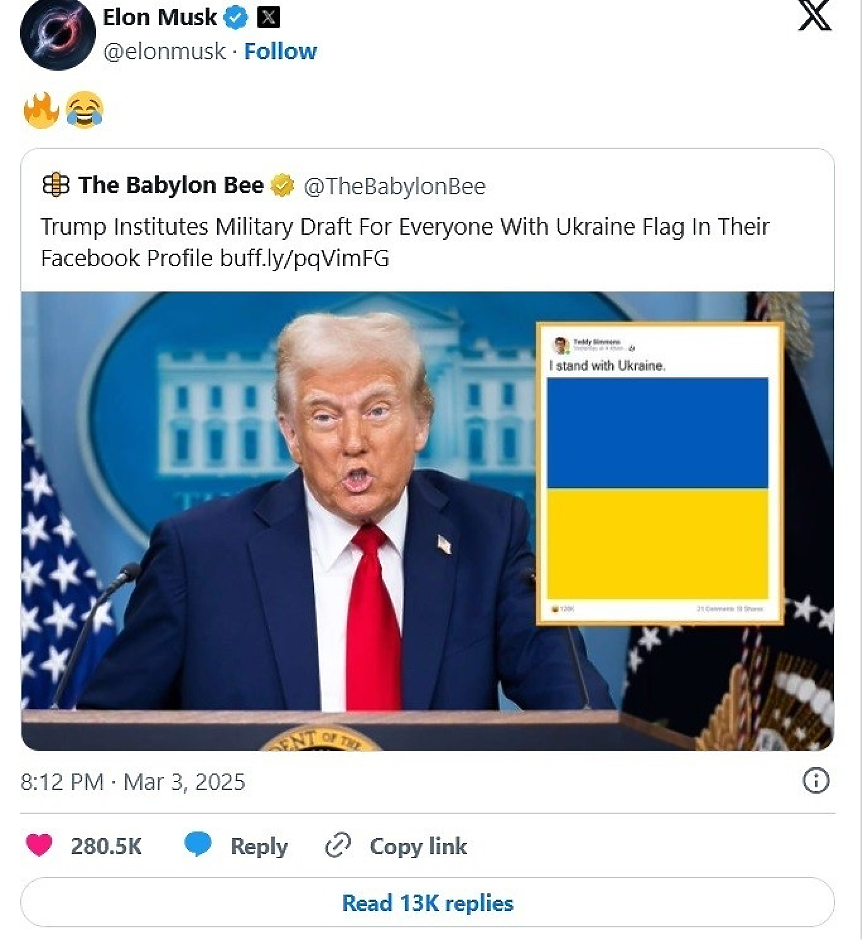Open the buff.ly/pqVimFG link
Image resolution: width=863 pixels, height=940 pixels.
tap(304, 258)
